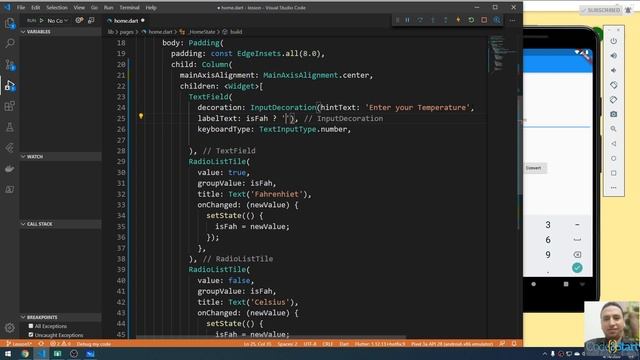Collapse the BREAKPOINTS section
The height and width of the screenshot is (360, 640).
60,317
